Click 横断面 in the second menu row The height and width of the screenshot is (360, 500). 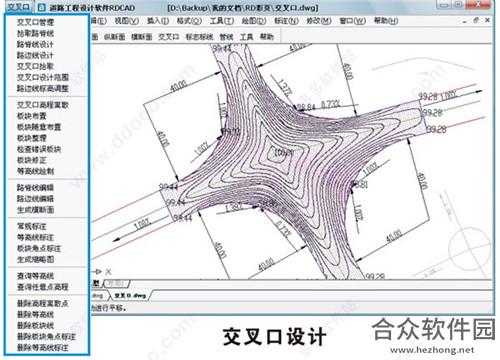click(142, 37)
